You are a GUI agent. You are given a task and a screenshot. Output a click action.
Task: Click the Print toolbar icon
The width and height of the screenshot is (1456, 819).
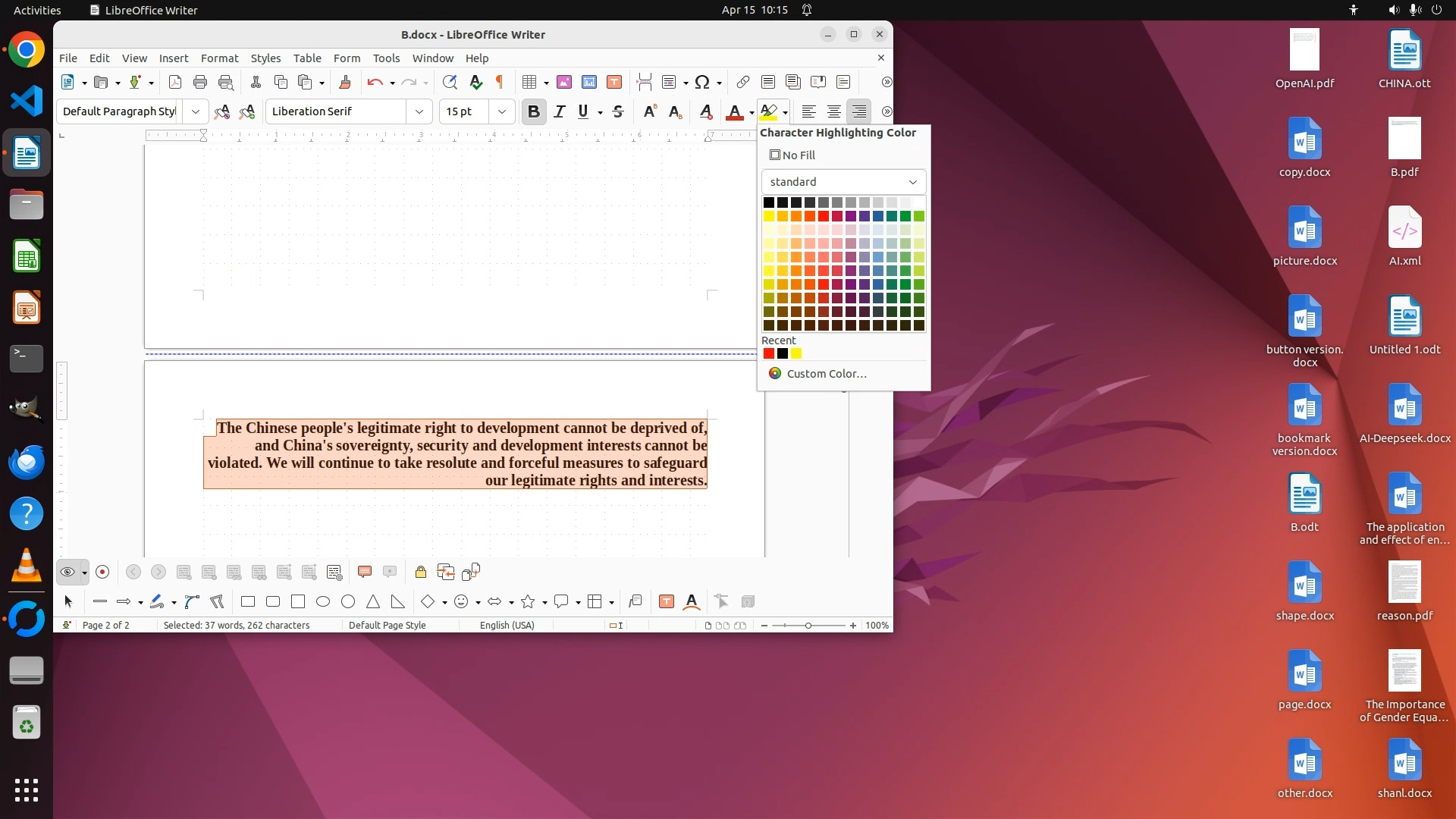200,82
